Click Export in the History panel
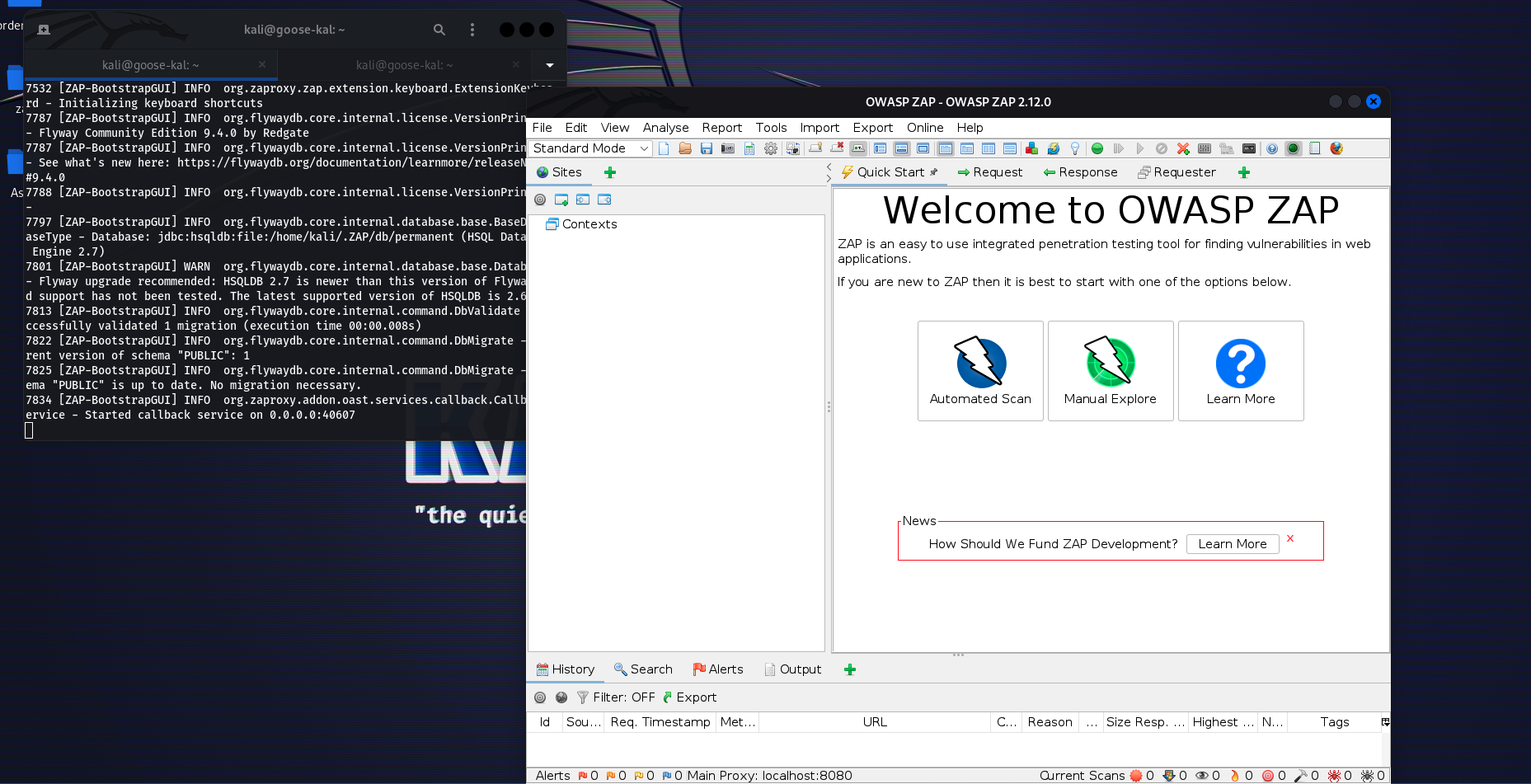The height and width of the screenshot is (784, 1531). point(693,697)
